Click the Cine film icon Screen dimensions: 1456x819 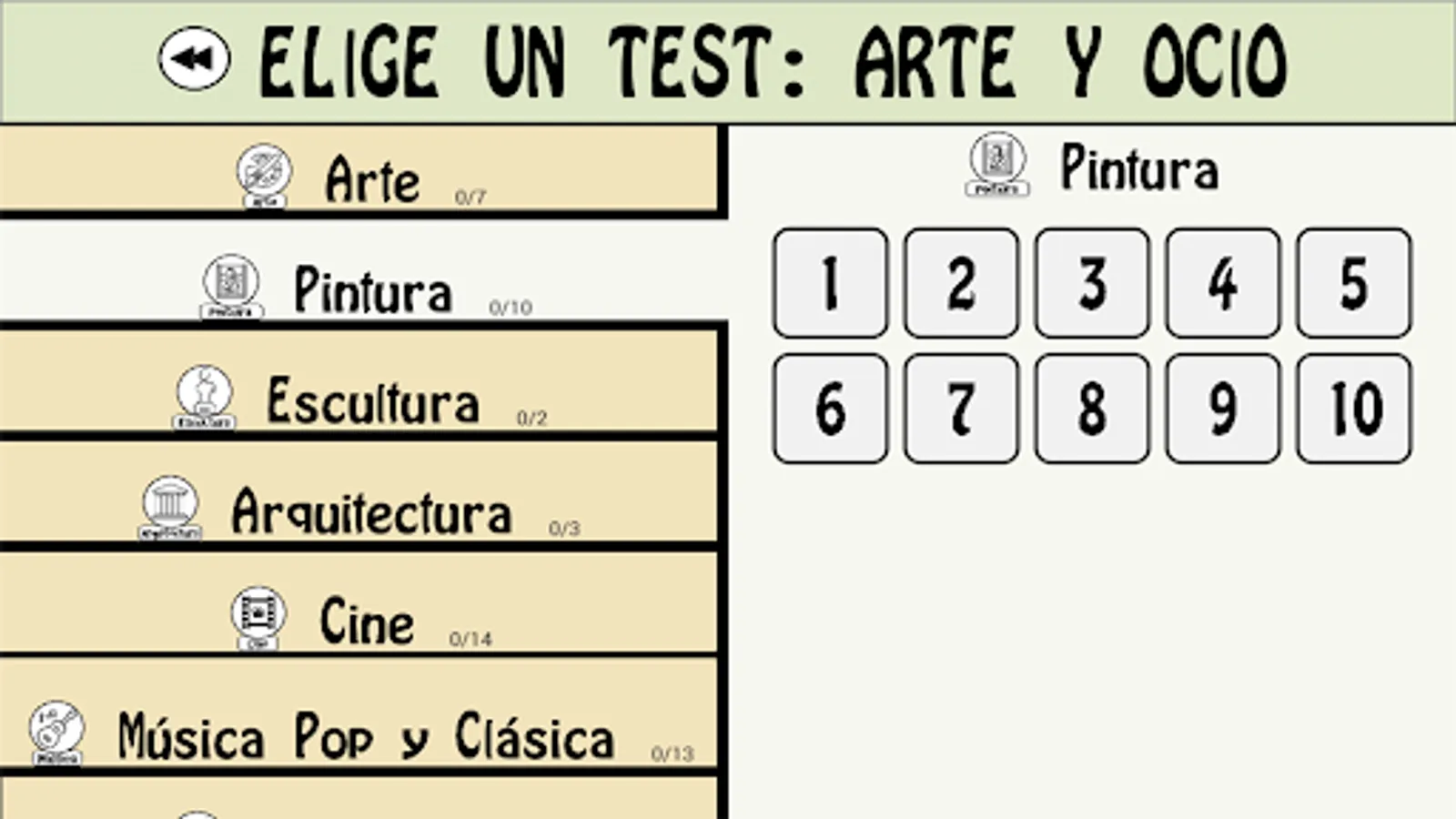[258, 618]
